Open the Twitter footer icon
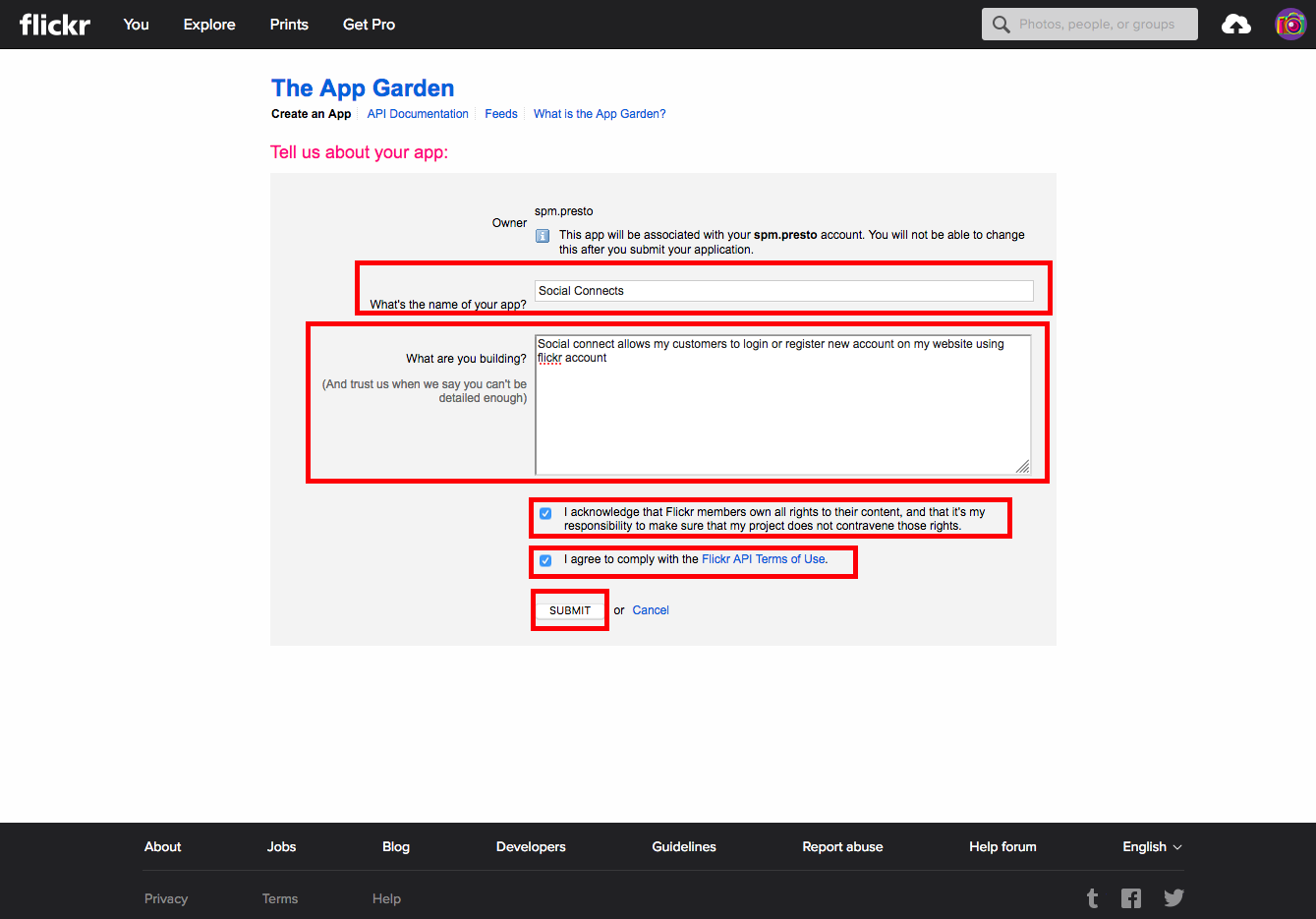 (x=1173, y=897)
